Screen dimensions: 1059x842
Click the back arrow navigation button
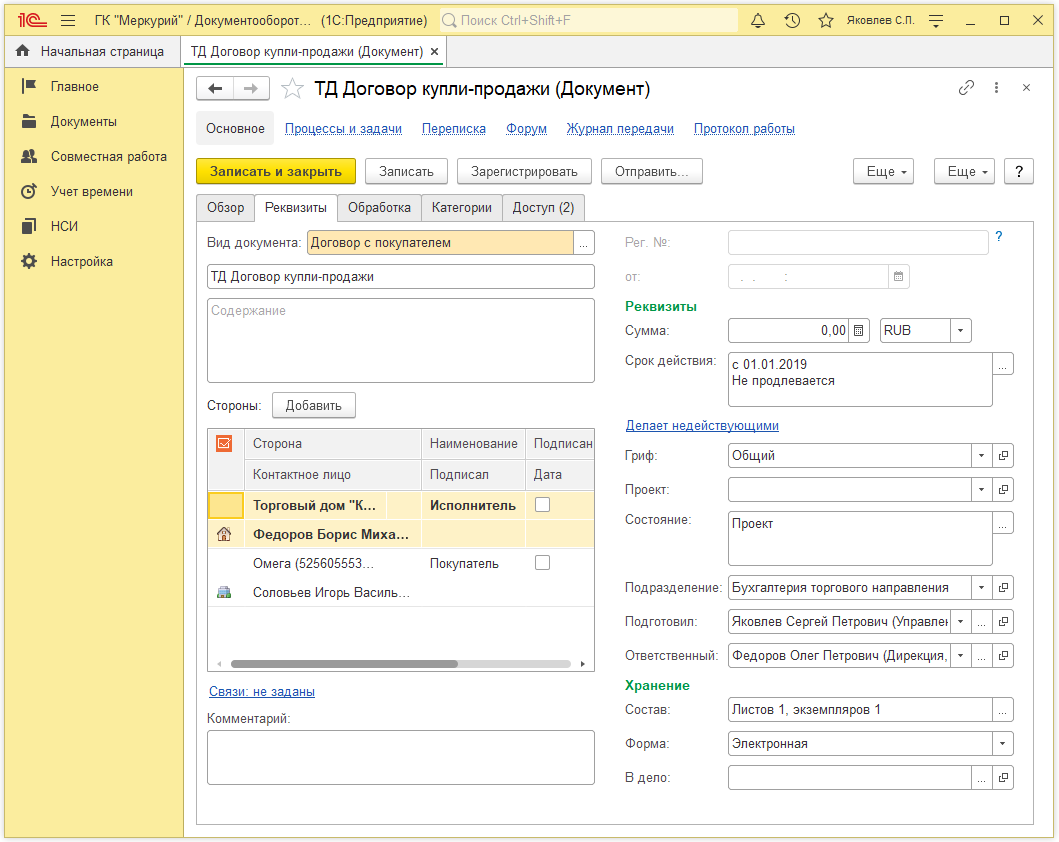tap(215, 89)
